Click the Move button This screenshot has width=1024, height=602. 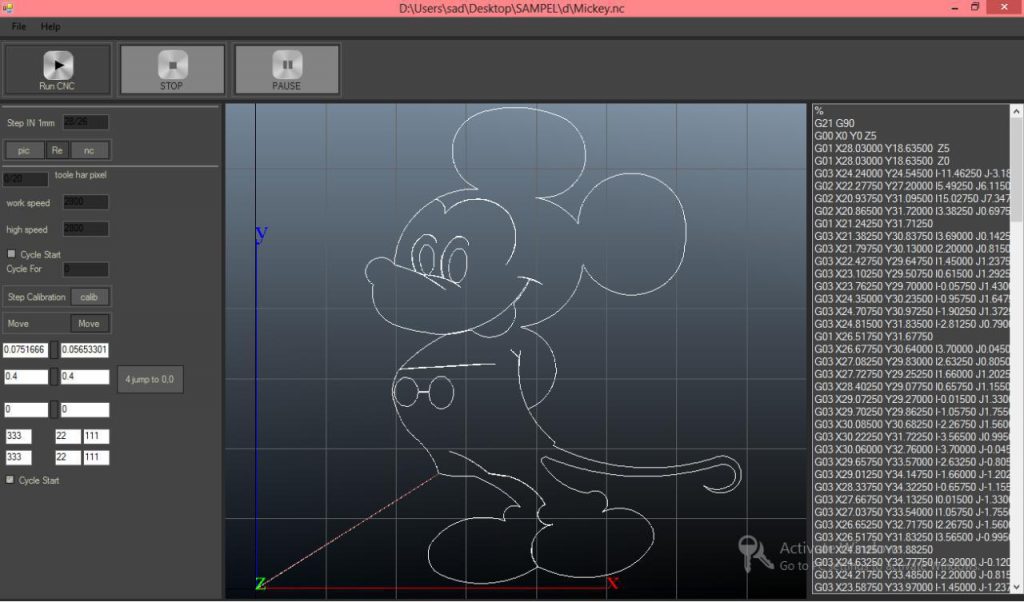click(x=89, y=323)
